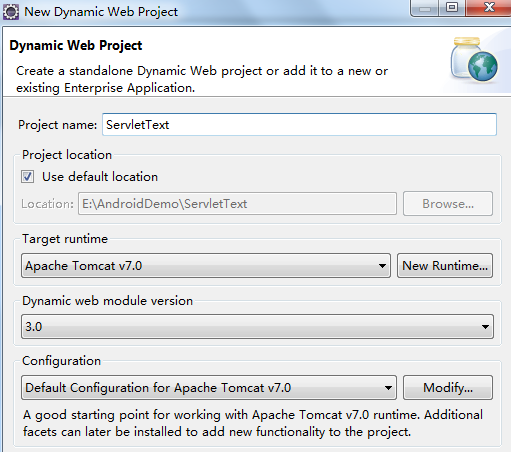Open the Target runtime Apache Tomcat v7.0 dropdown
The width and height of the screenshot is (511, 452).
[x=206, y=266]
